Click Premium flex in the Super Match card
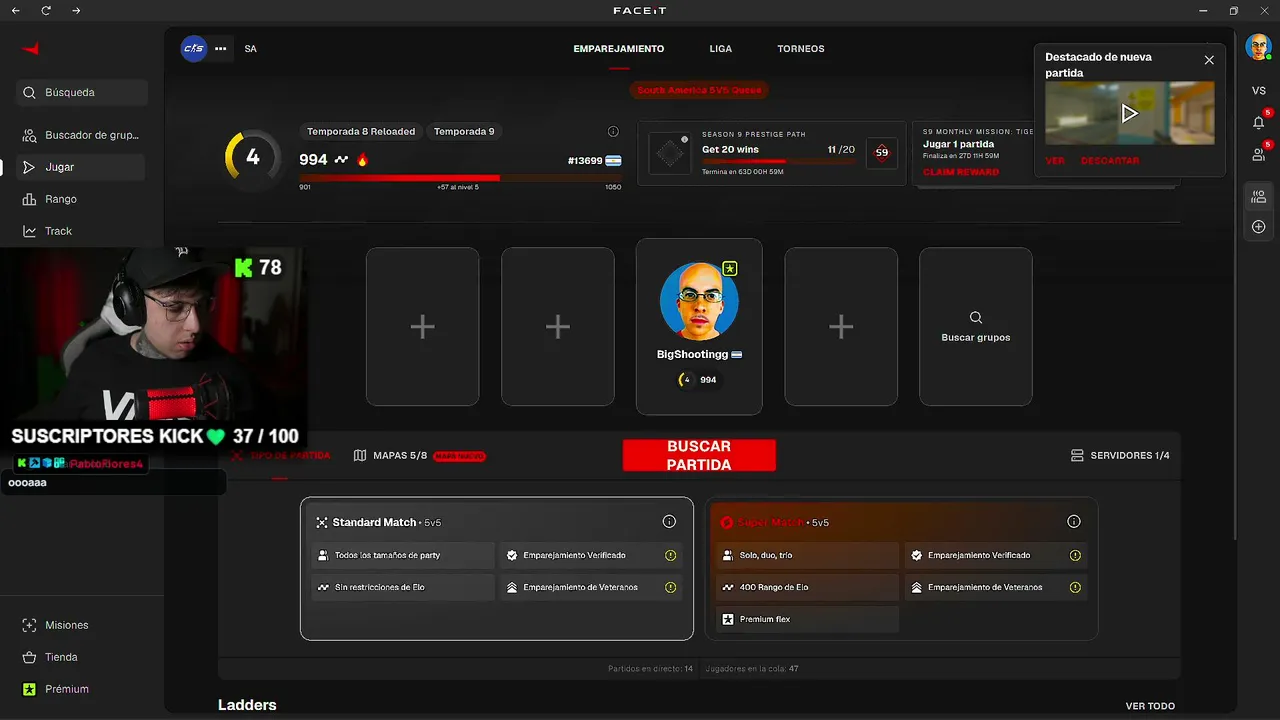 [x=807, y=619]
